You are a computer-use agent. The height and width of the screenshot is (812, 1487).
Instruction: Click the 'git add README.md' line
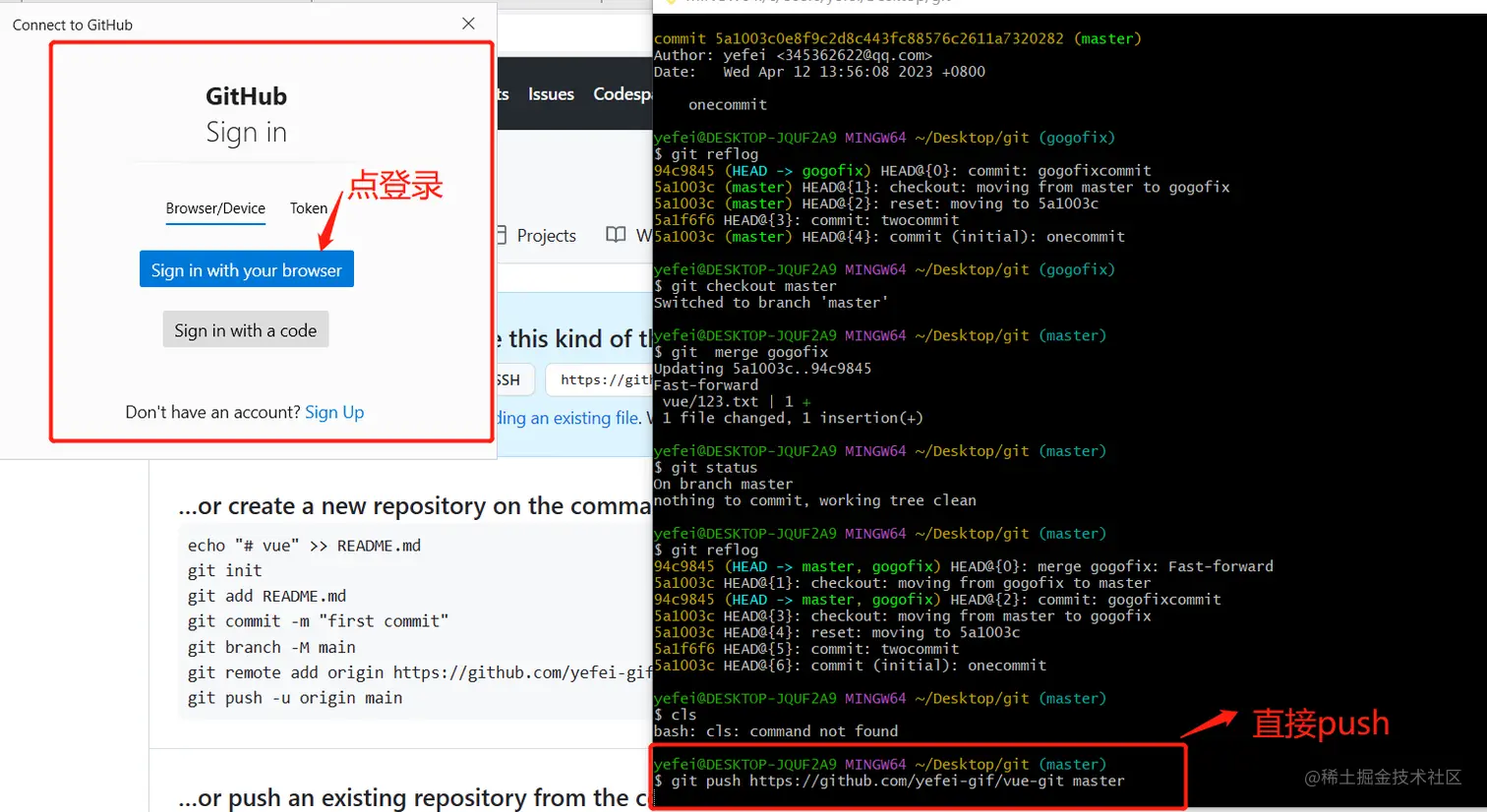268,596
